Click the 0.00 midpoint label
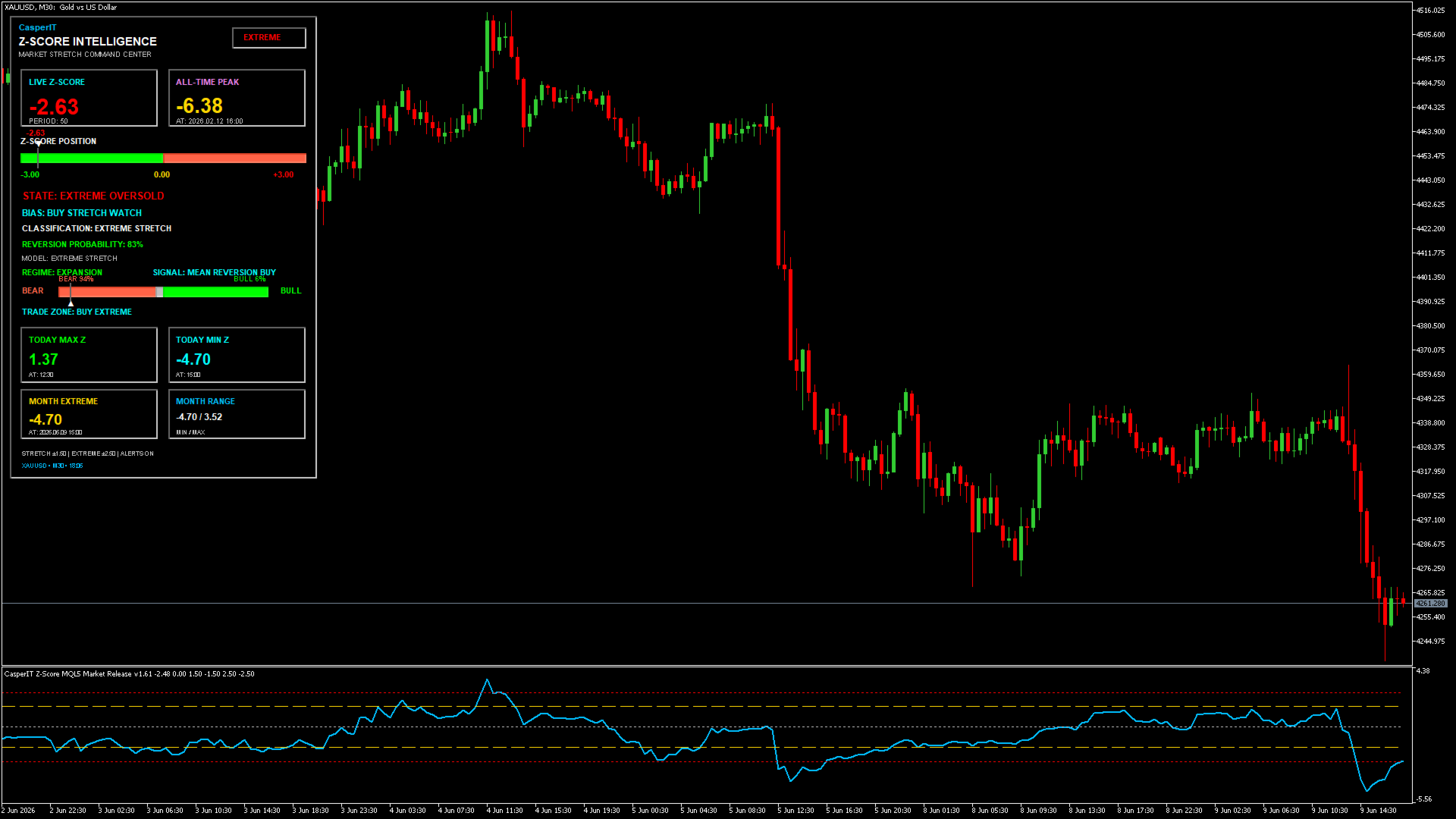The height and width of the screenshot is (819, 1456). [x=162, y=174]
